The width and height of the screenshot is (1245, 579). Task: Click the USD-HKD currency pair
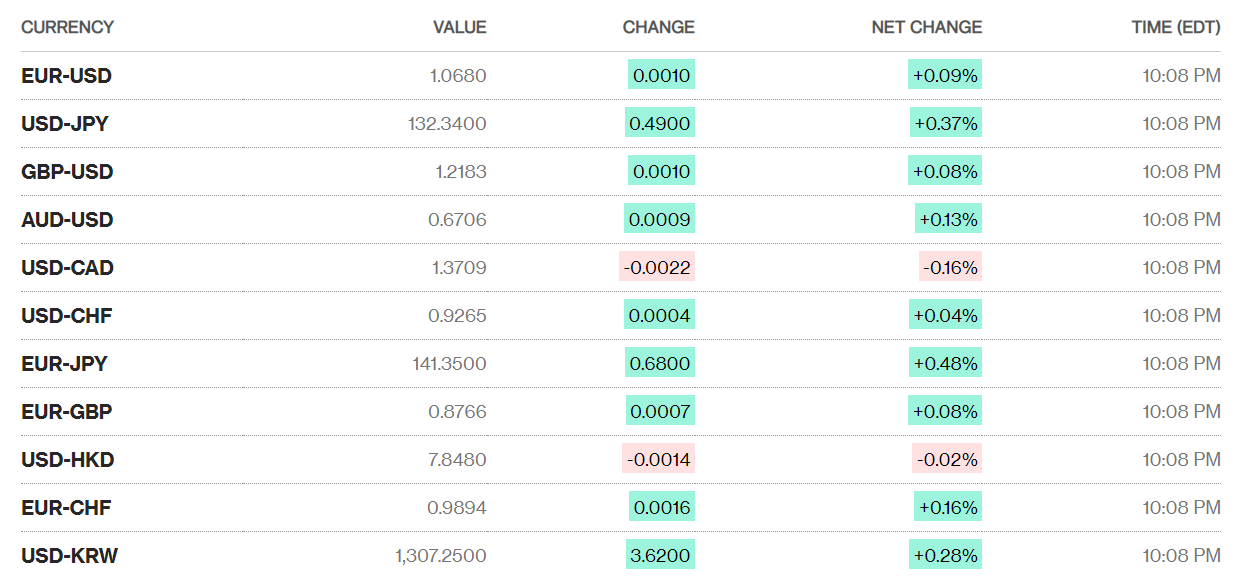pos(67,460)
